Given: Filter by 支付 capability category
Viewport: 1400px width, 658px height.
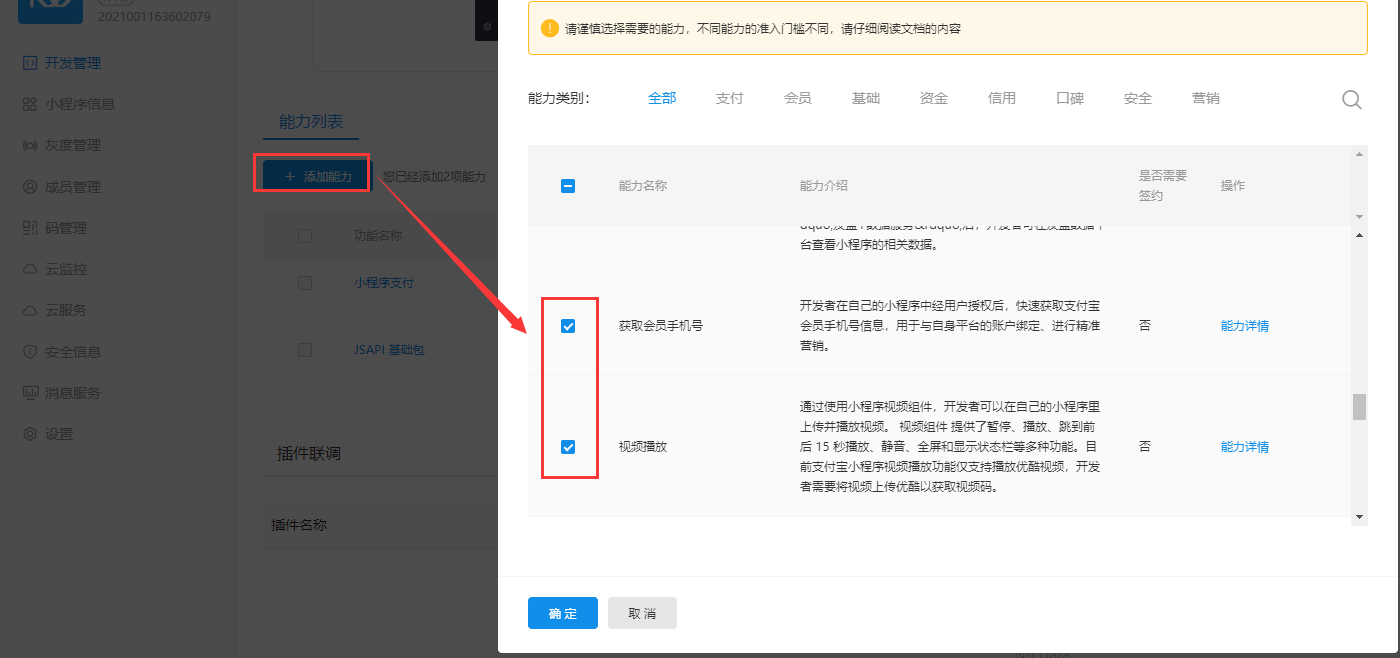Looking at the screenshot, I should tap(729, 98).
